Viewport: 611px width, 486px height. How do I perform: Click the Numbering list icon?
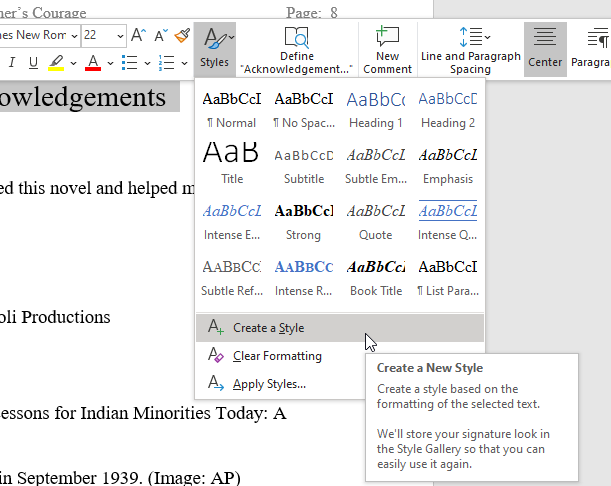click(166, 62)
